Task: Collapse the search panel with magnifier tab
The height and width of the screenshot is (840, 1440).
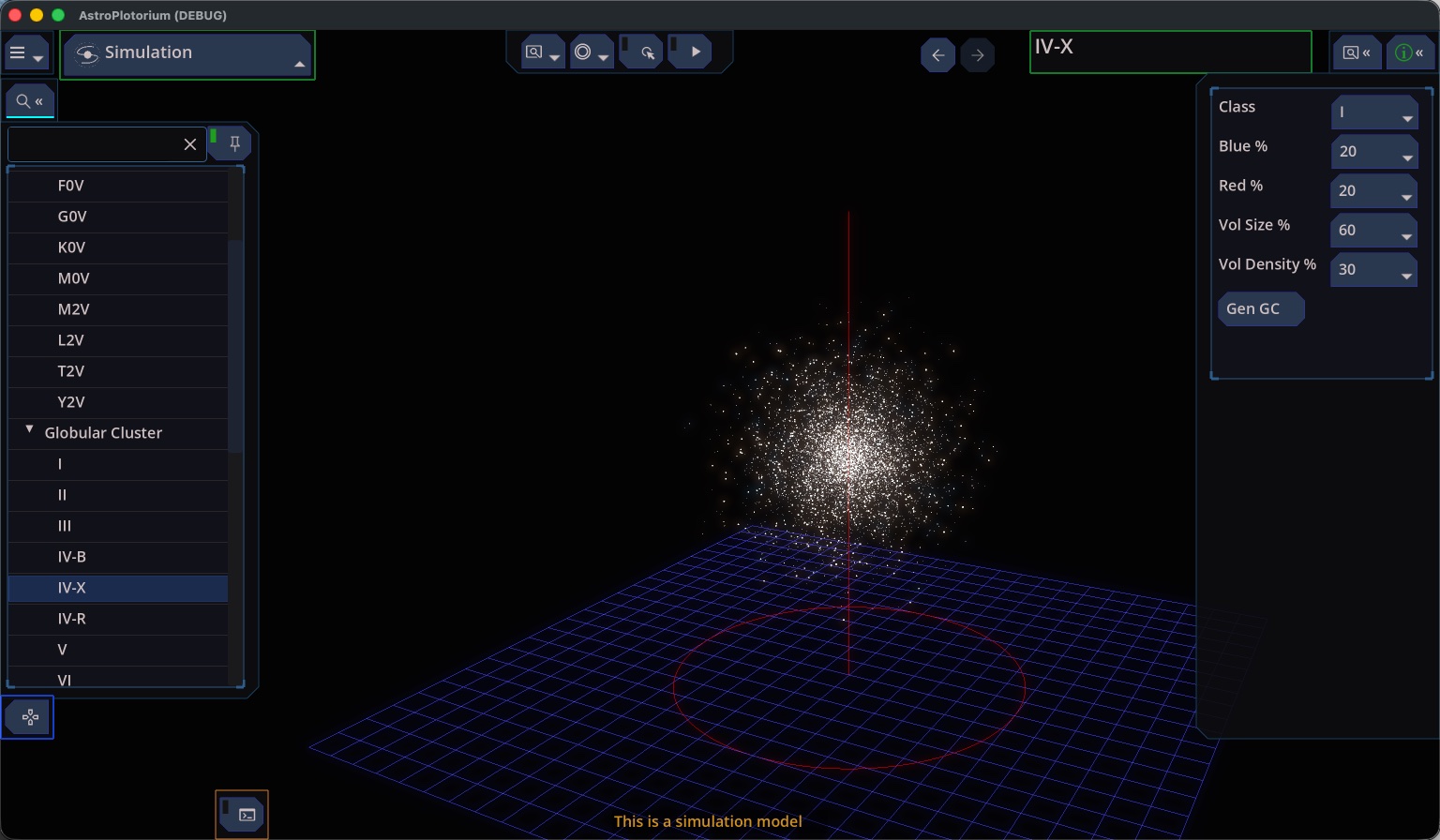Action: pos(30,100)
